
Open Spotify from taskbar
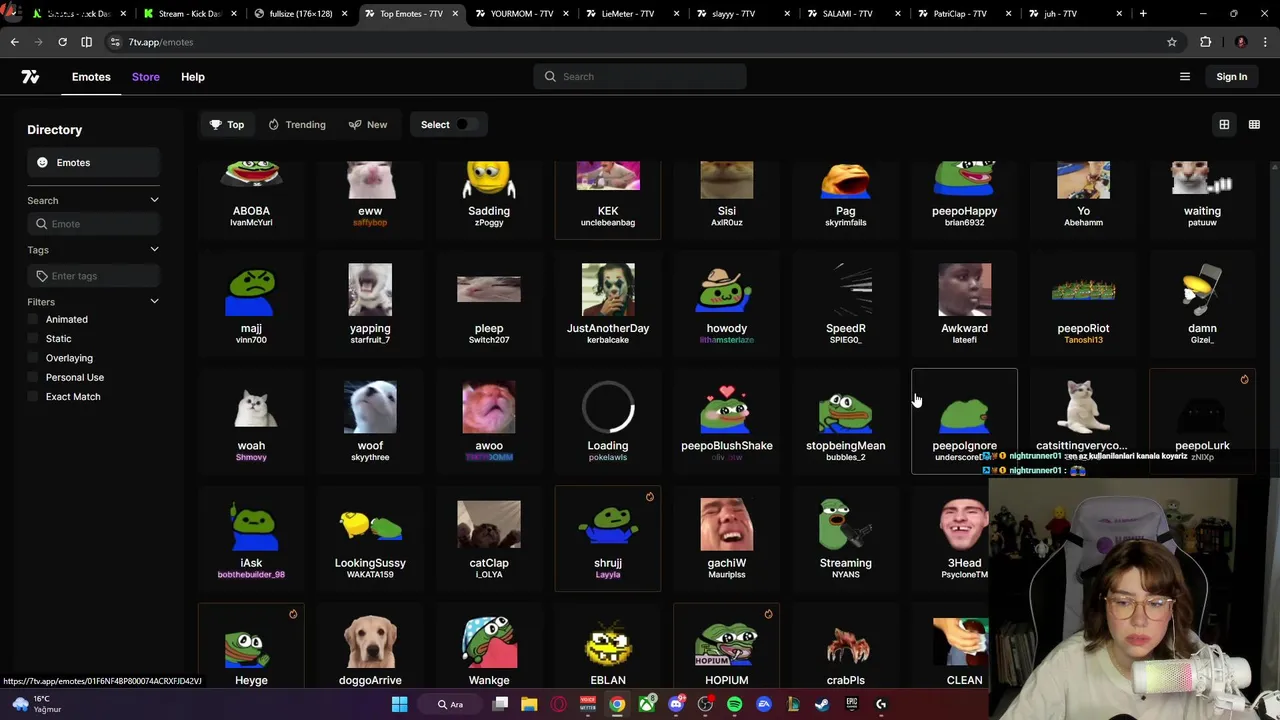coord(735,704)
